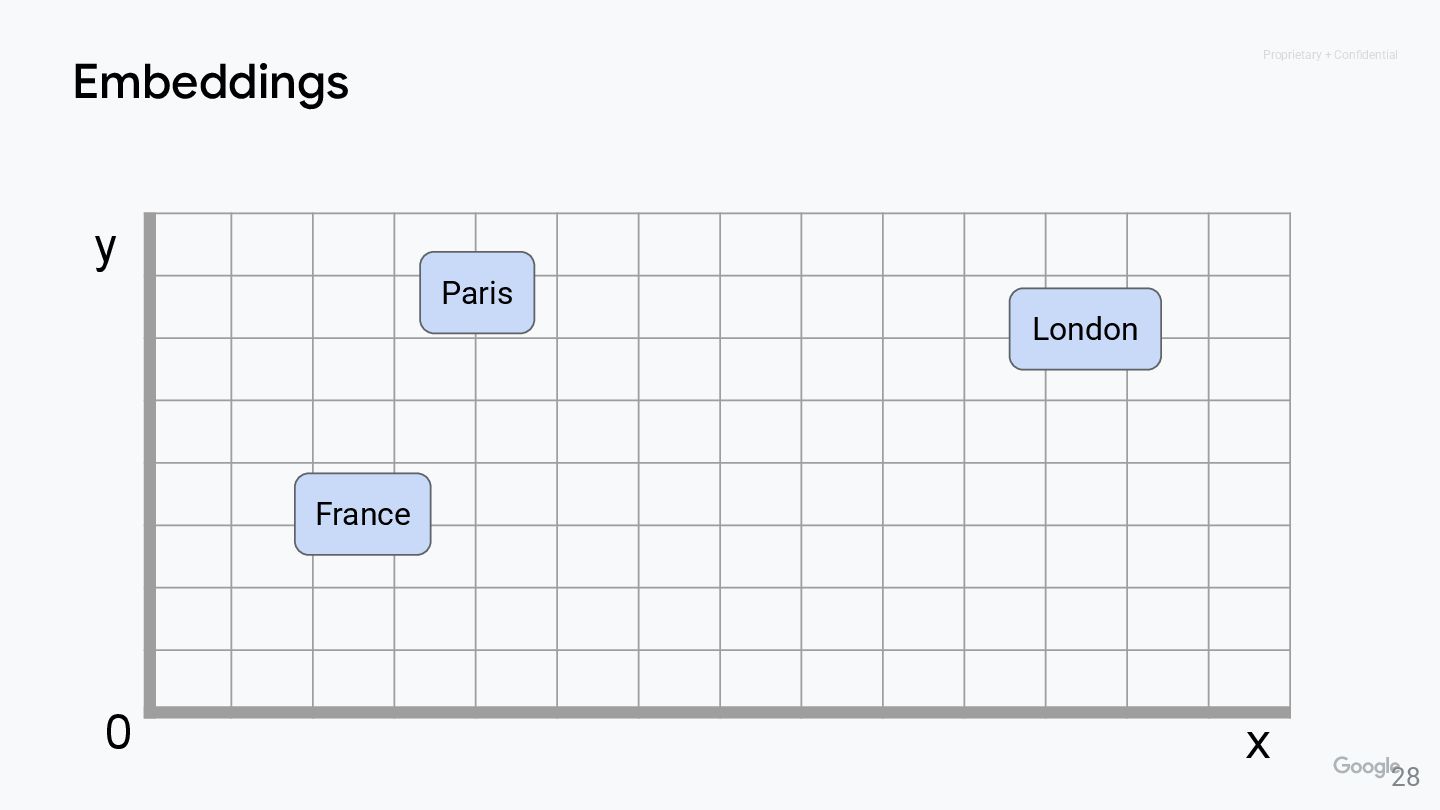Click the Proprietary + Confidential text
Viewport: 1440px width, 810px height.
click(x=1330, y=55)
